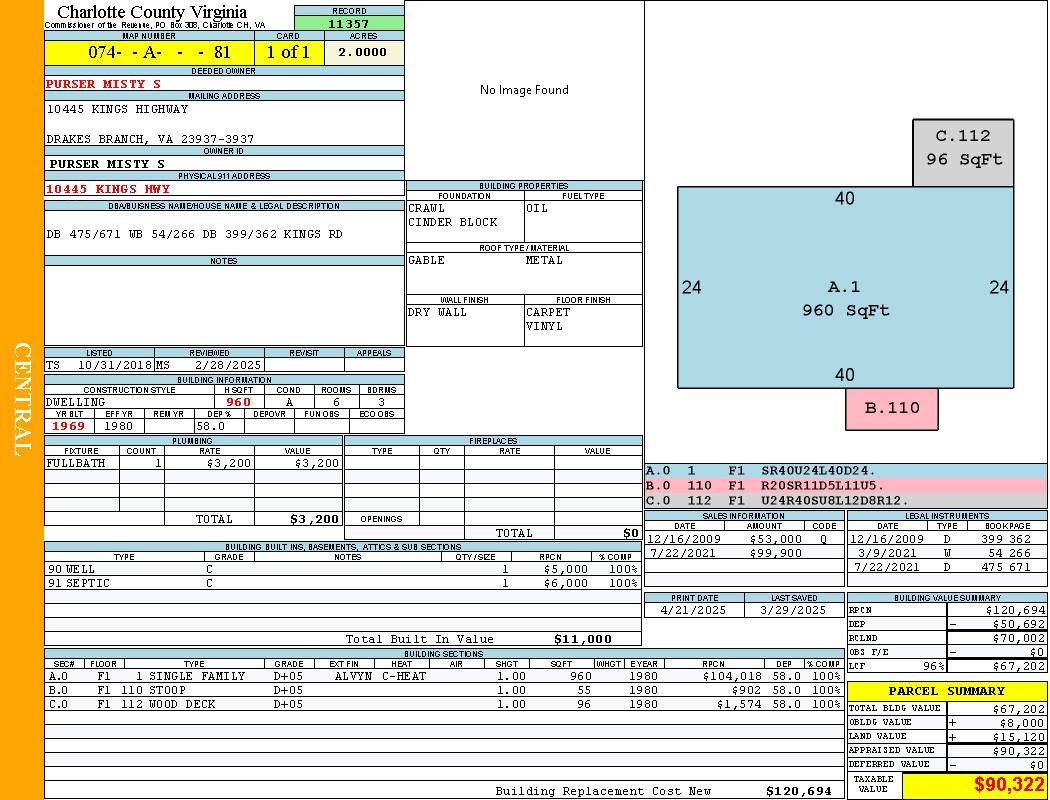Click the 'No Image Found' placeholder

(524, 90)
